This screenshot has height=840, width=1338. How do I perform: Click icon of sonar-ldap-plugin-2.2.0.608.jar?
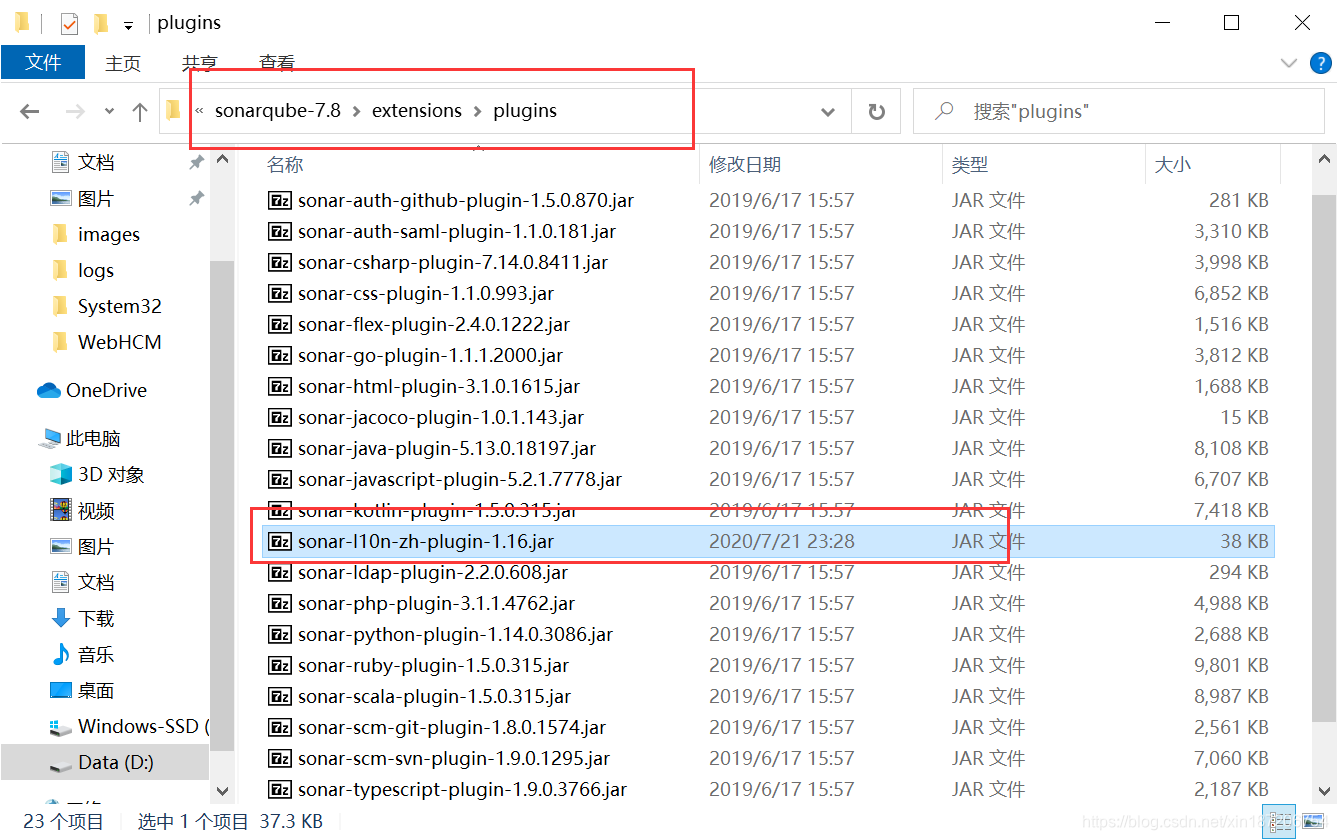coord(280,572)
